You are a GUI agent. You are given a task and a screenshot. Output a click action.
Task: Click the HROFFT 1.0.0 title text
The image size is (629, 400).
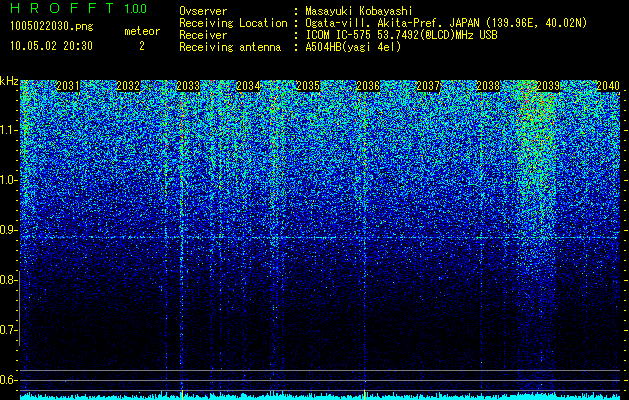[79, 8]
